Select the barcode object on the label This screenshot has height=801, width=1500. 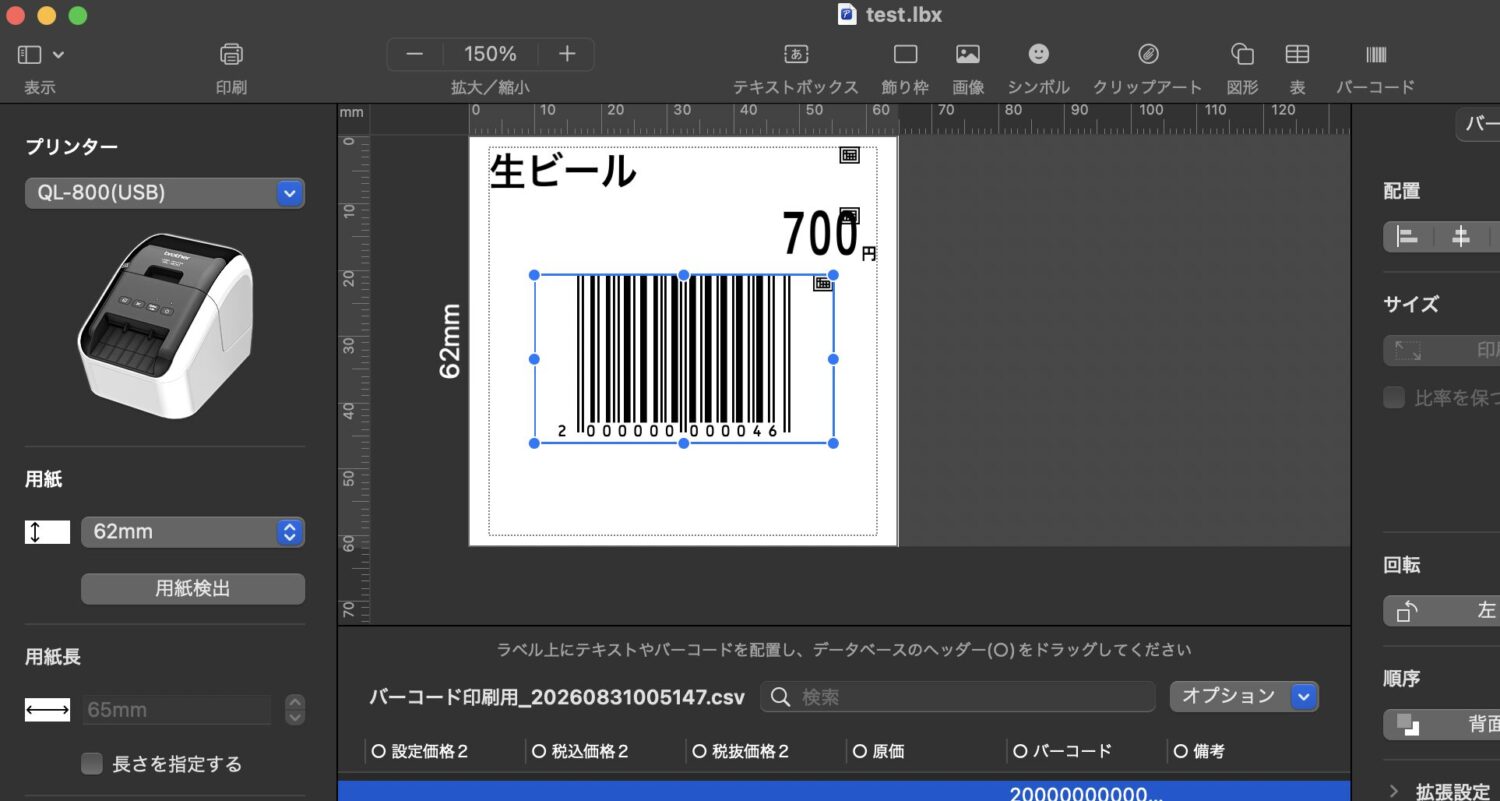[x=683, y=358]
